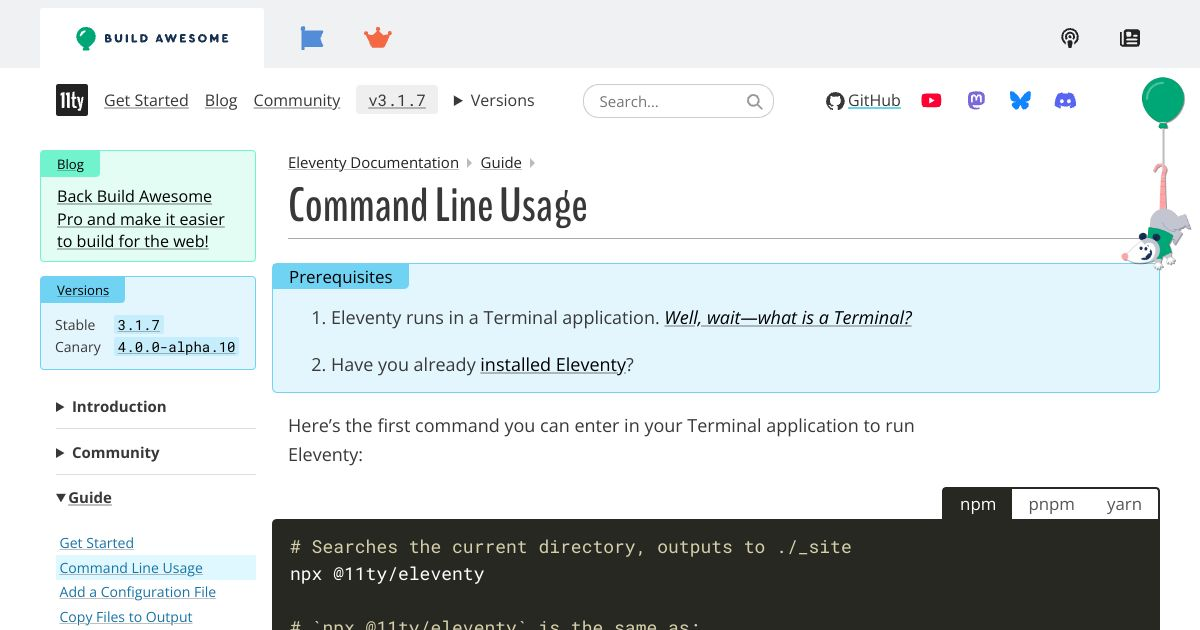This screenshot has height=630, width=1200.
Task: Open the Build Awesome balloon logo tab
Action: (x=152, y=38)
